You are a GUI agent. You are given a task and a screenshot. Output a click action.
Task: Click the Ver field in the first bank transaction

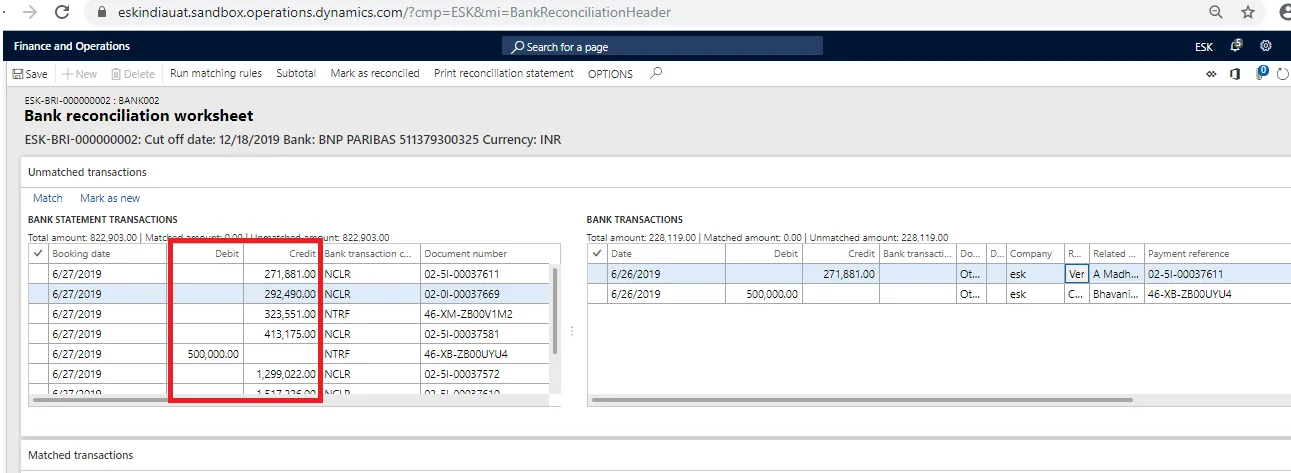tap(1077, 273)
